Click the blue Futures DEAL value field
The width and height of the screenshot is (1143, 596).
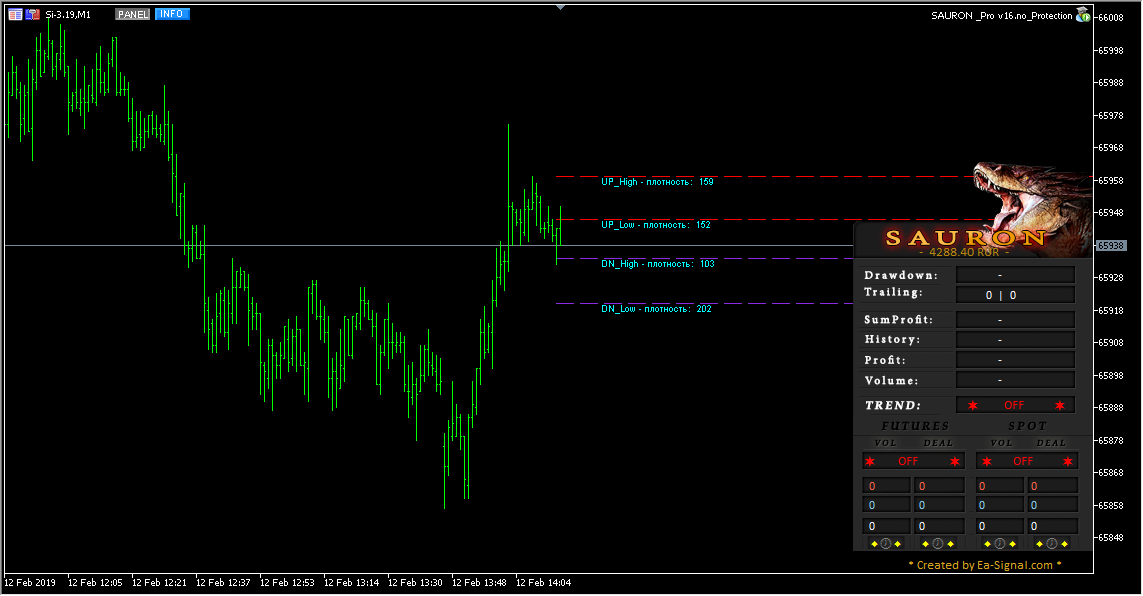[x=939, y=505]
